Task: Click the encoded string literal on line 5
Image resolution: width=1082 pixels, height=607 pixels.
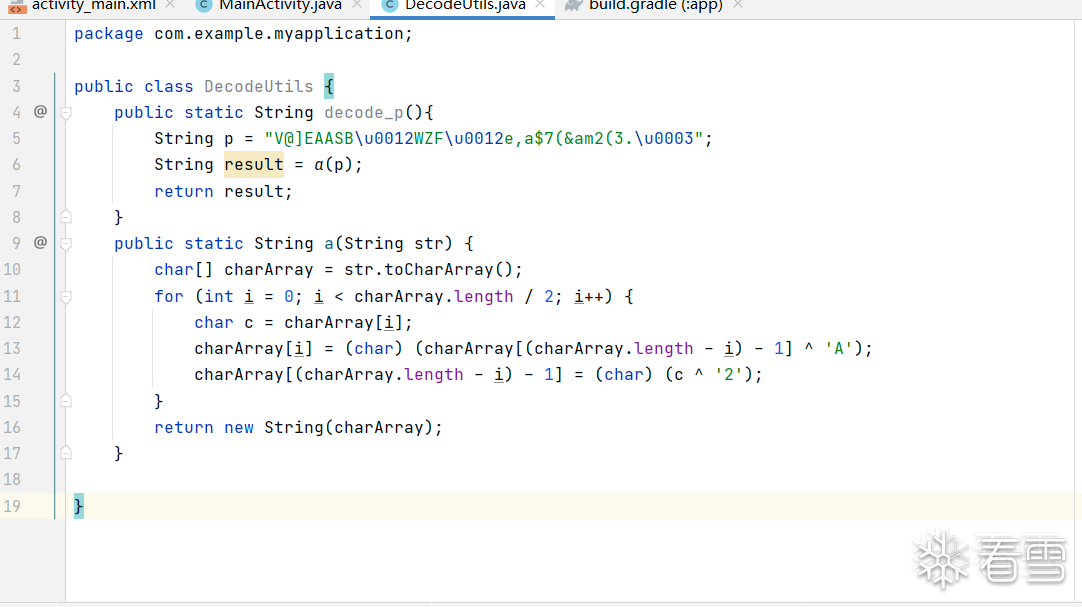Action: [484, 139]
